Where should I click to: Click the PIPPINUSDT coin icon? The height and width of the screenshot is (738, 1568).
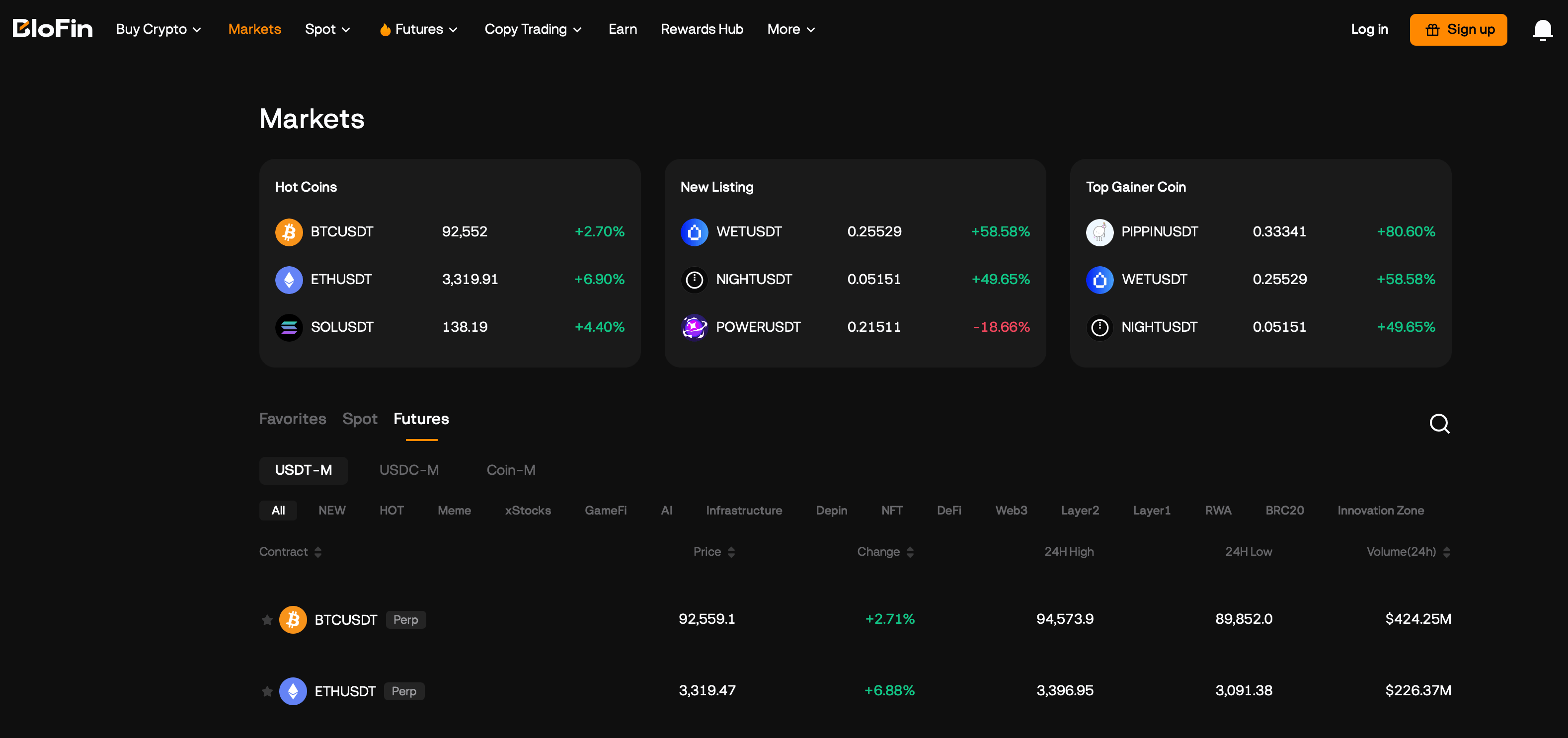(x=1099, y=231)
